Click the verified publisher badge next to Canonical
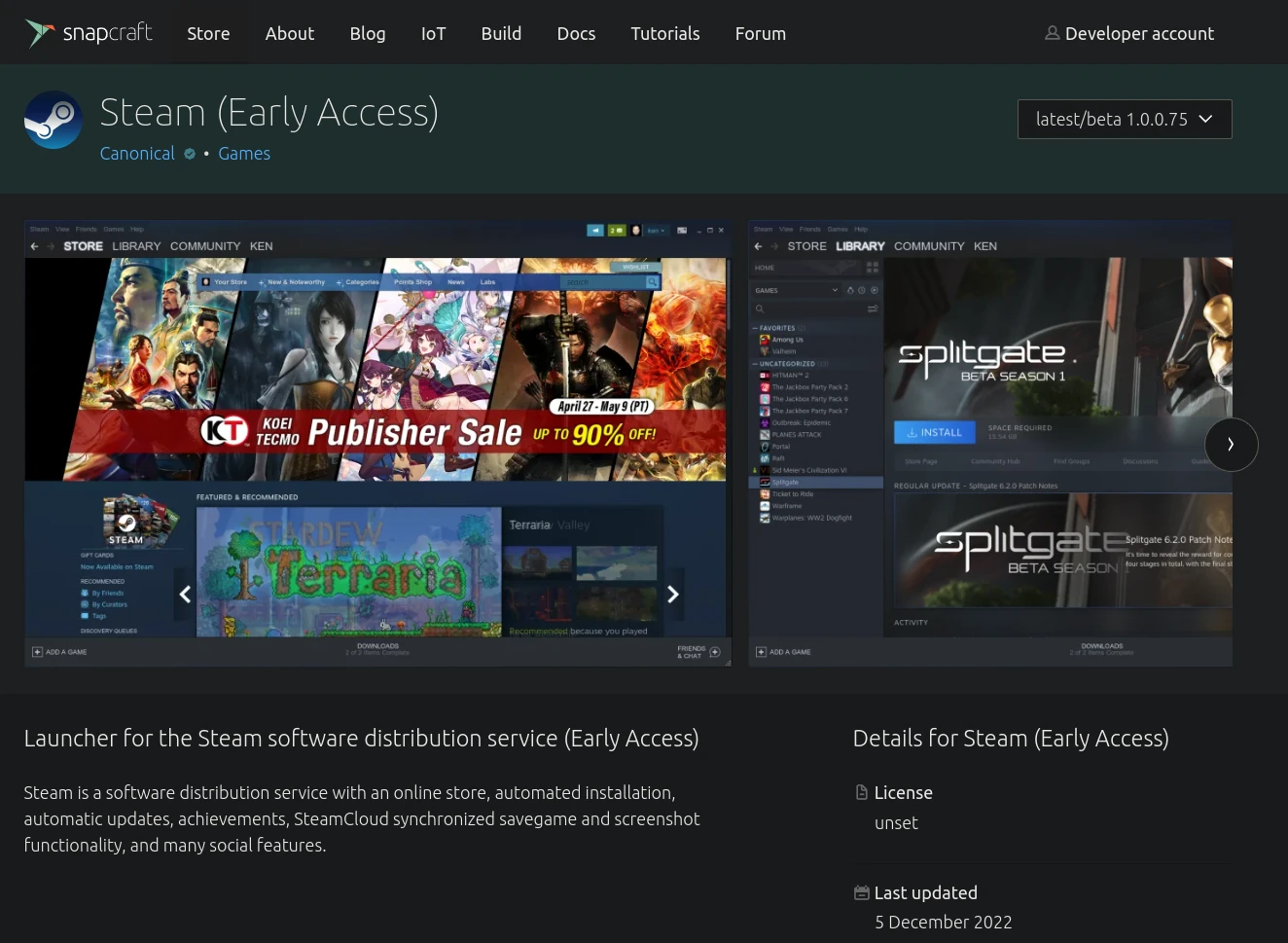Viewport: 1288px width, 943px height. pyautogui.click(x=190, y=154)
